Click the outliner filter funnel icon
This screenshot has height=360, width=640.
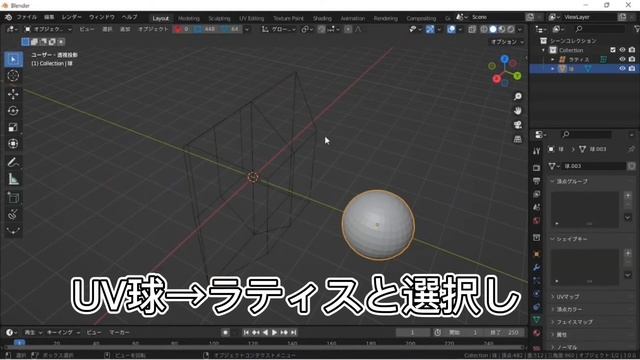pyautogui.click(x=637, y=29)
